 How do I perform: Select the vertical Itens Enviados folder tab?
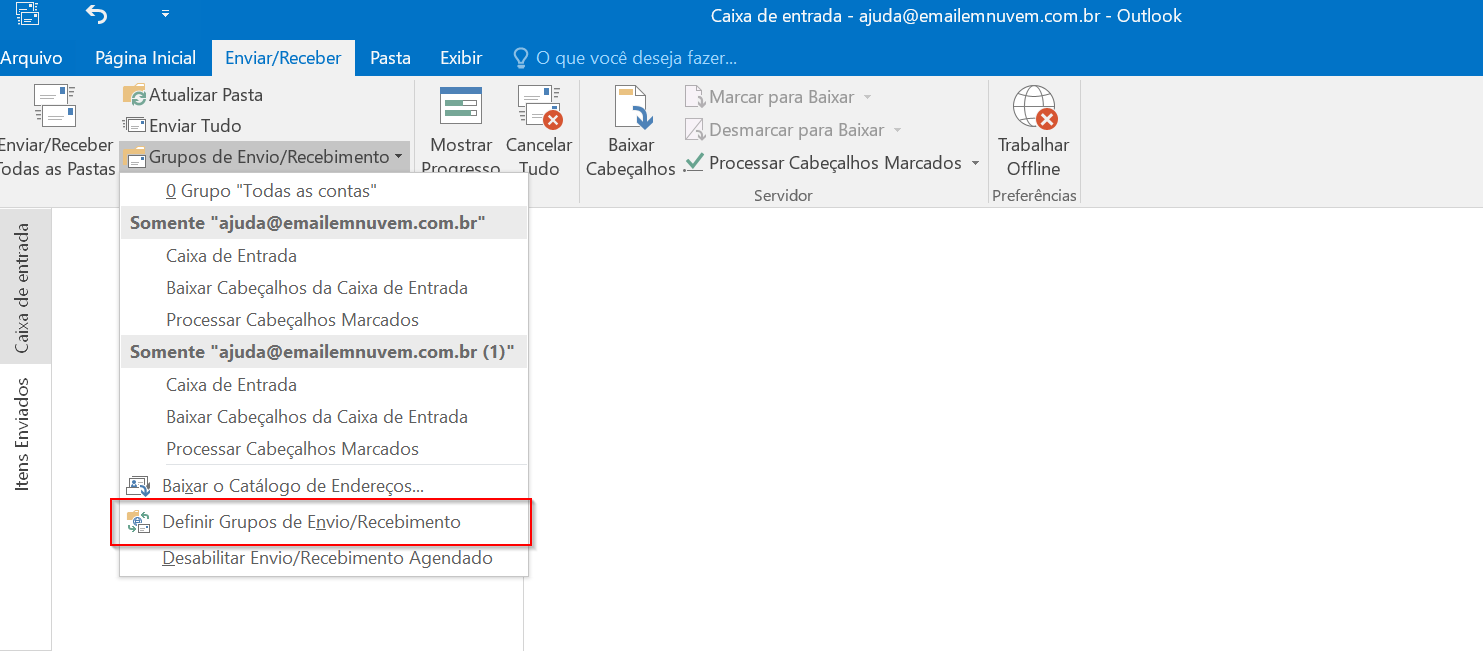click(x=24, y=434)
